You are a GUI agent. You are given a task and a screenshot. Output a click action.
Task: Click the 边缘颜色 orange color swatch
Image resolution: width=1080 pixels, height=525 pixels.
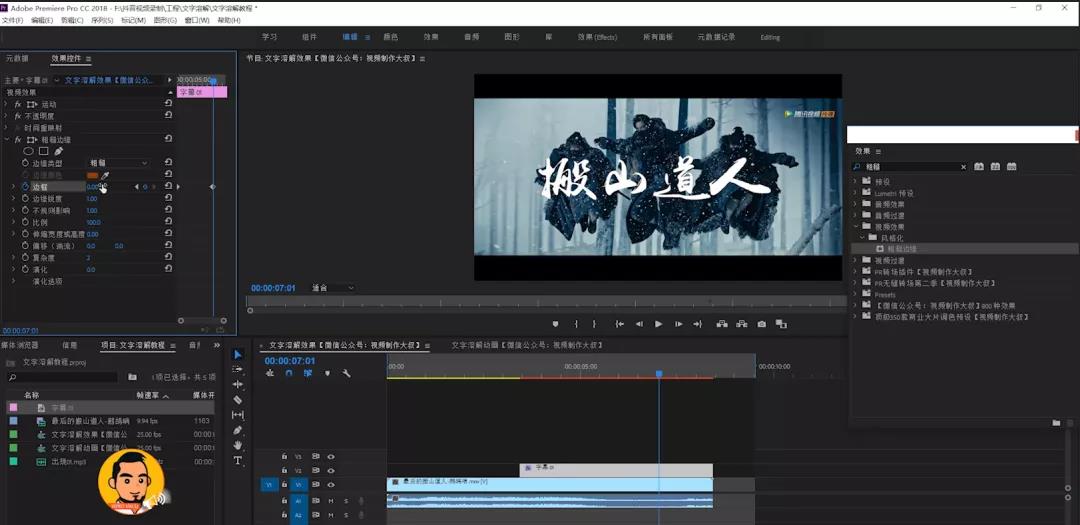[x=92, y=176]
